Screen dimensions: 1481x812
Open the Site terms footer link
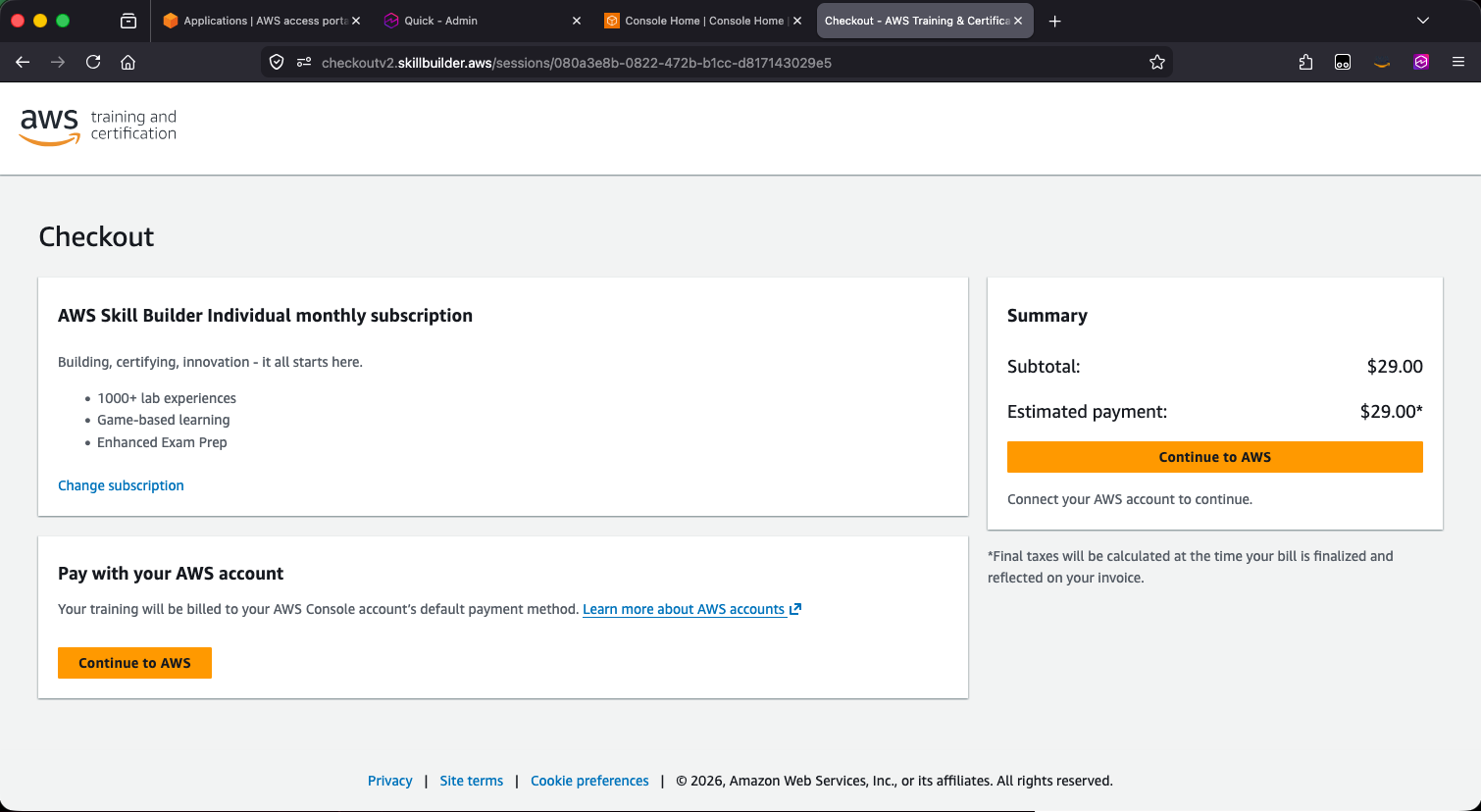pyautogui.click(x=471, y=781)
